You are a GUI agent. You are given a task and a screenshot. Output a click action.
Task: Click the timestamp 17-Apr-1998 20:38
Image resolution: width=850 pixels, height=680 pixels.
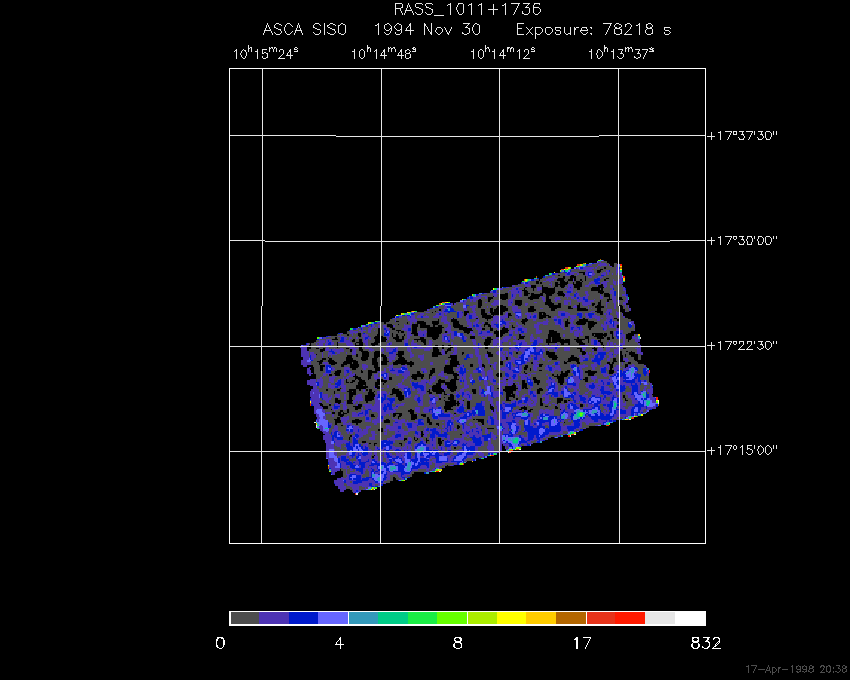796,669
